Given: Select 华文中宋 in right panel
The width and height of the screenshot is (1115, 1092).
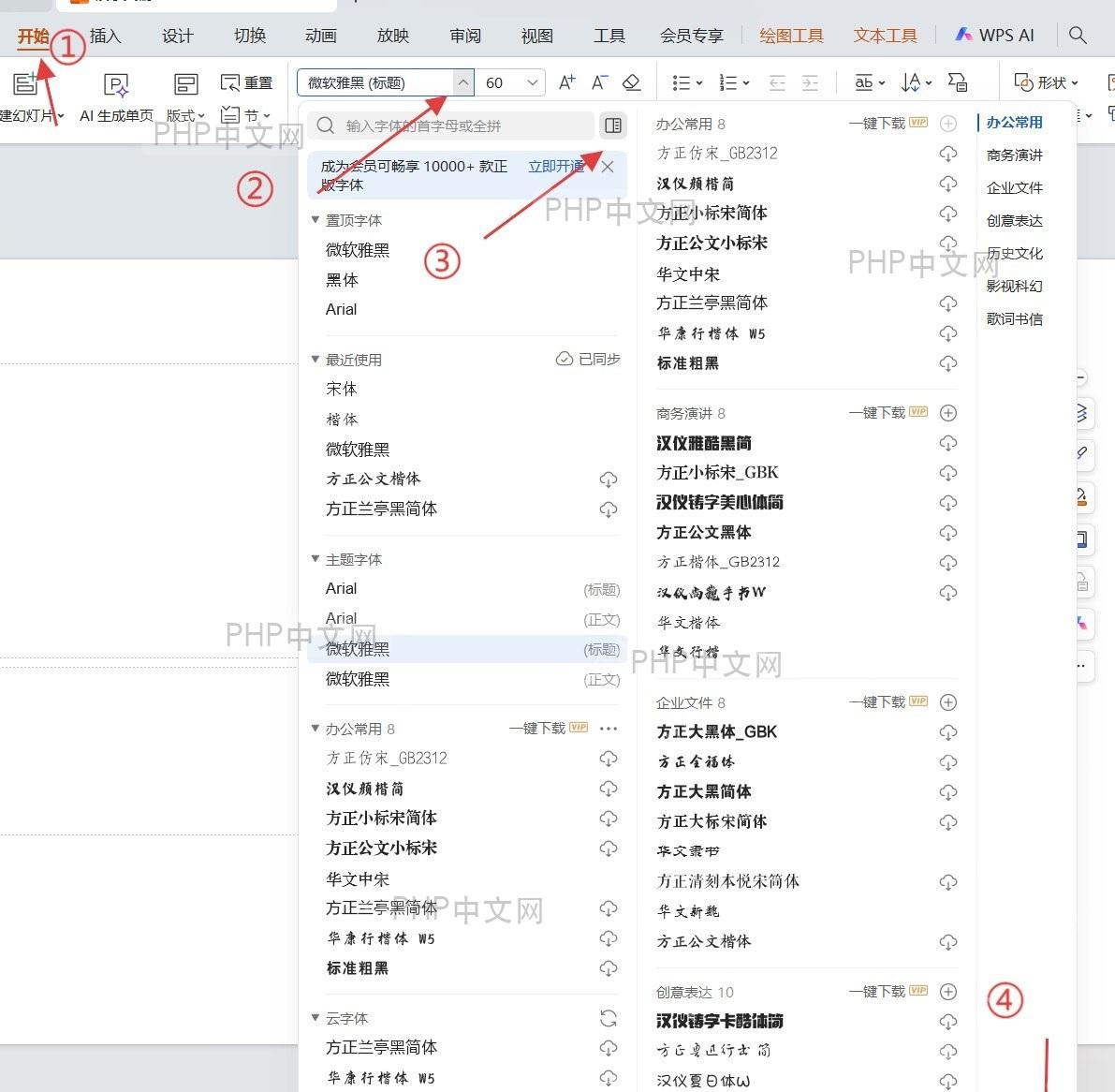Looking at the screenshot, I should [688, 273].
